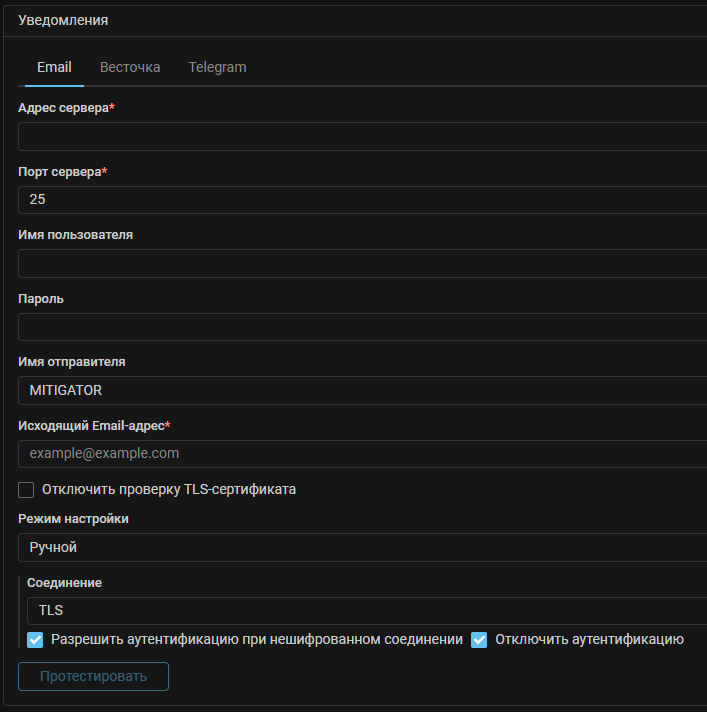
Task: Click the Порт сервера field containing 25
Action: tap(360, 199)
